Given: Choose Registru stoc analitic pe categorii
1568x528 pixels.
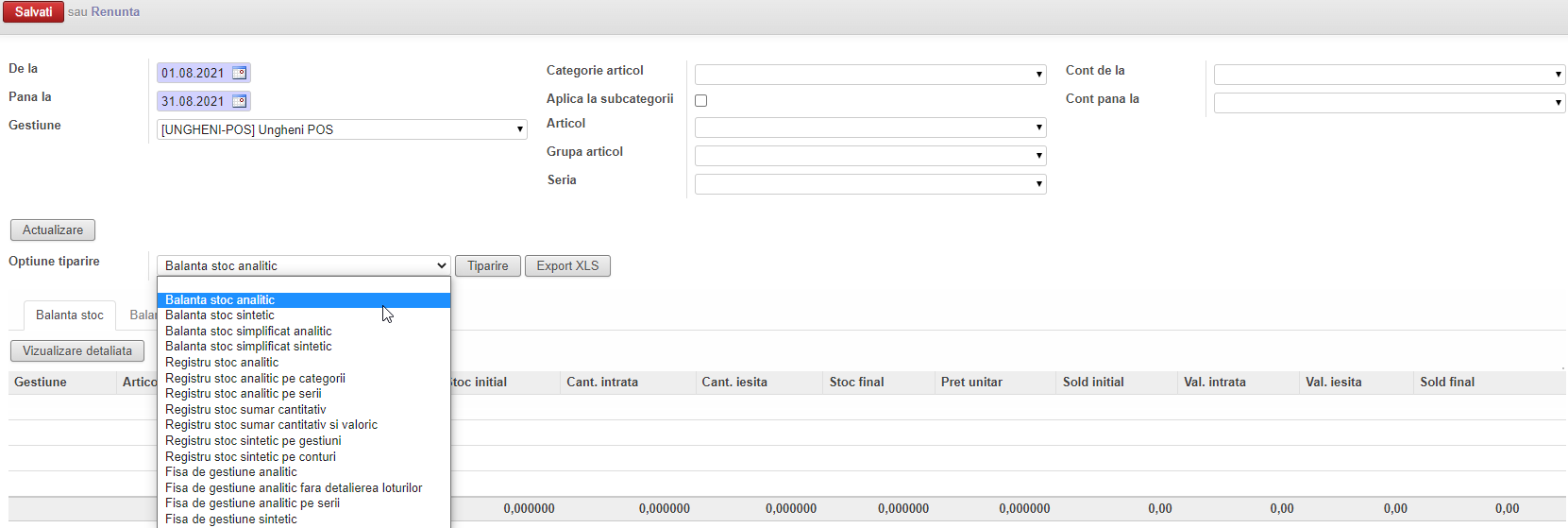Looking at the screenshot, I should [x=255, y=378].
